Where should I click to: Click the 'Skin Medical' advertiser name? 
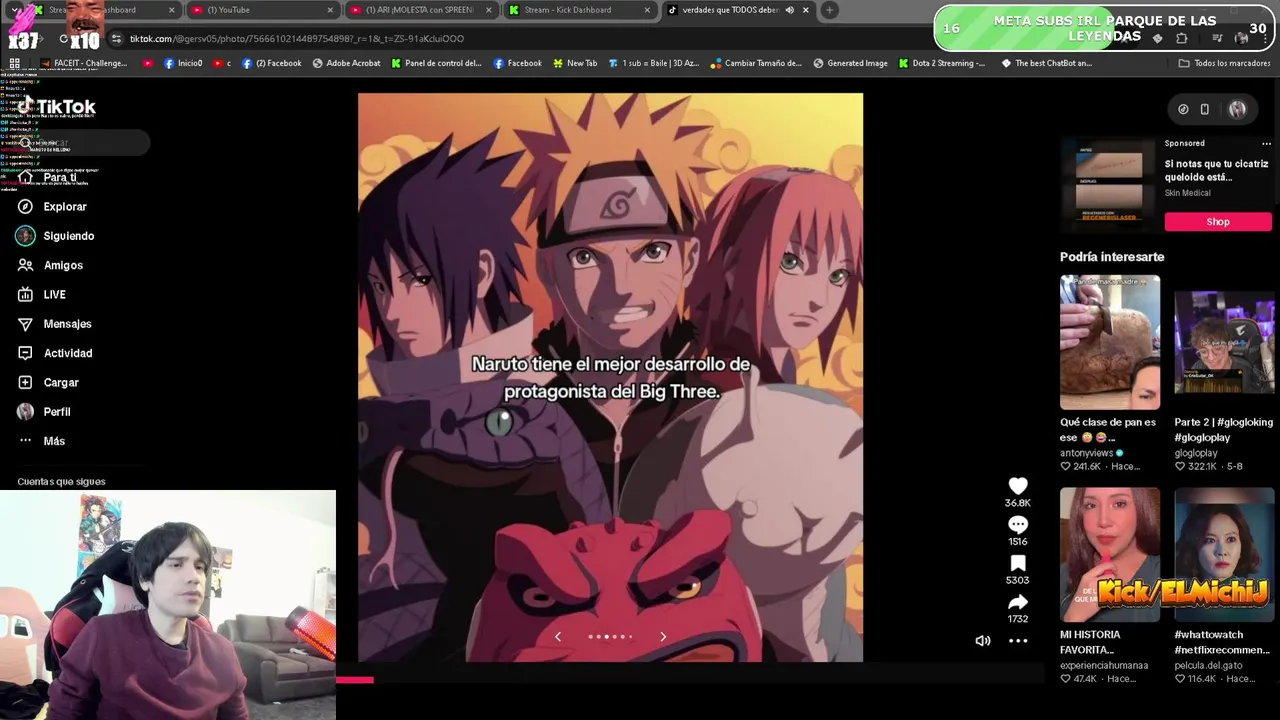coord(1187,193)
